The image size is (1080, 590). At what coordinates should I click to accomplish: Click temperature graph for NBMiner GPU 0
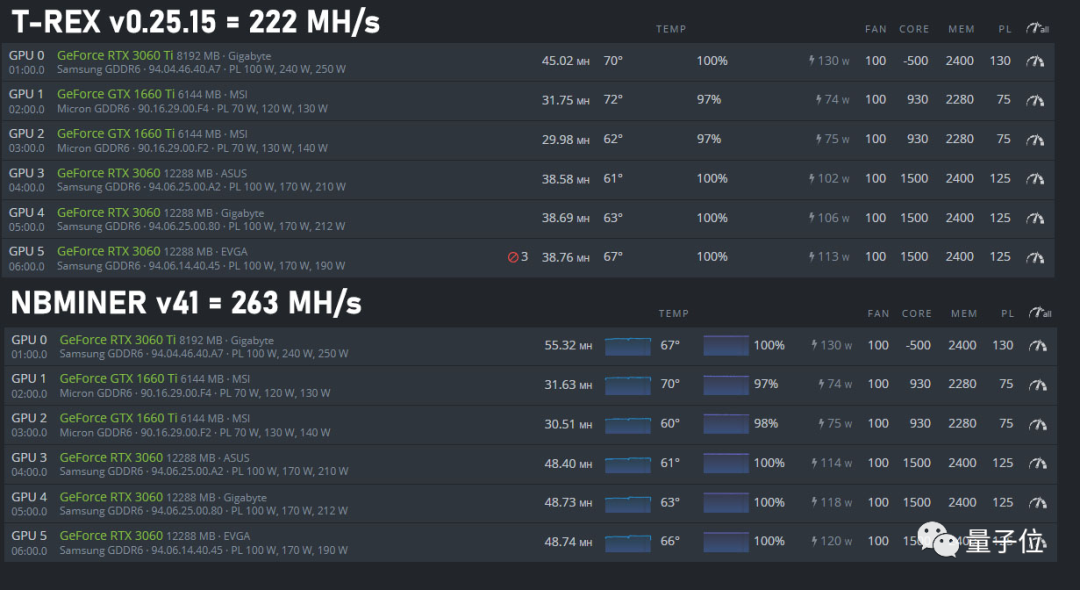coord(628,346)
